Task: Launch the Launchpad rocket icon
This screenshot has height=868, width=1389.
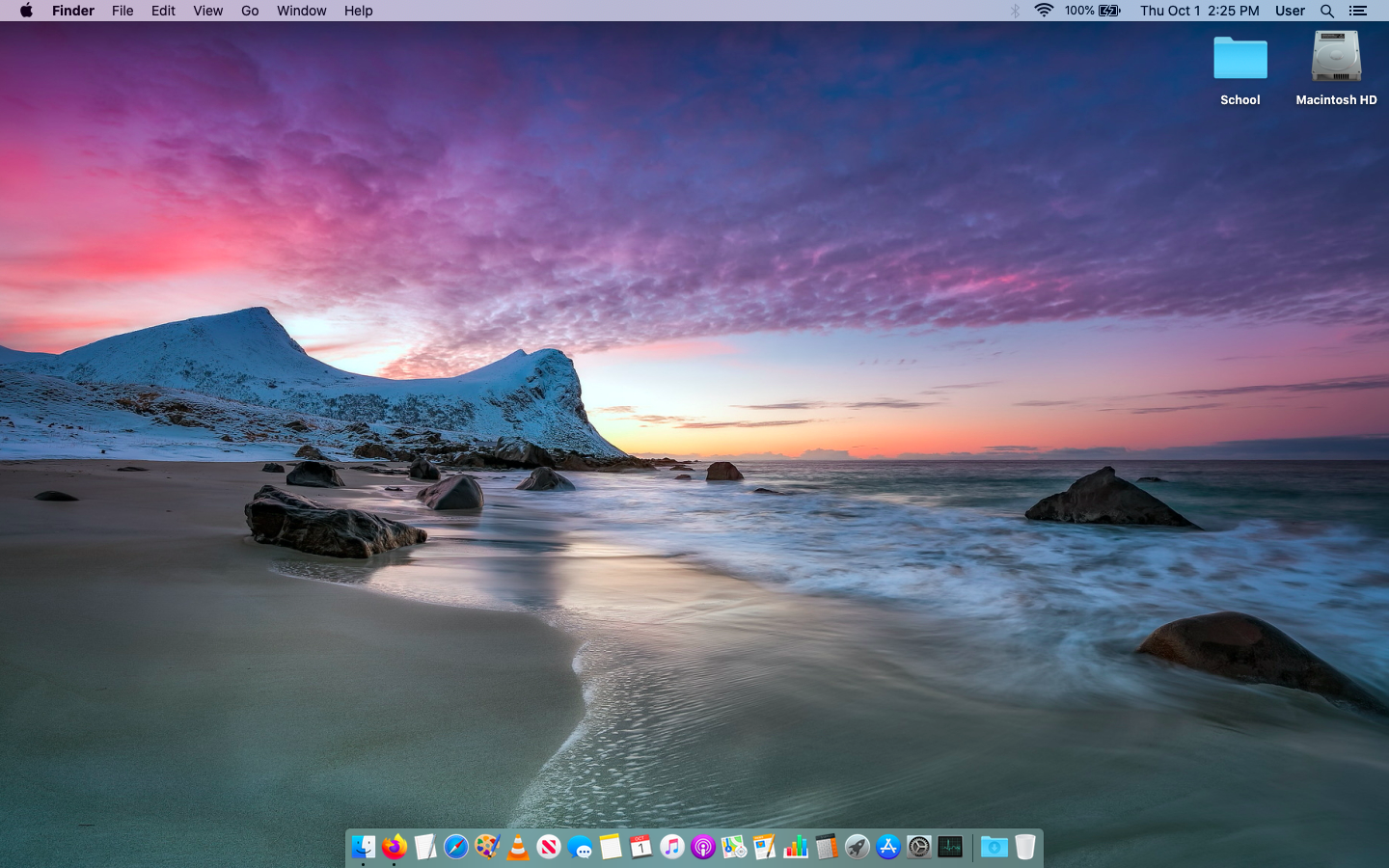Action: click(x=858, y=847)
